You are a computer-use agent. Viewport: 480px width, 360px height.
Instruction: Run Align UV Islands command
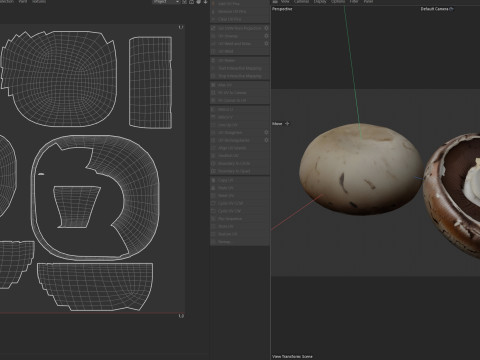coord(240,148)
